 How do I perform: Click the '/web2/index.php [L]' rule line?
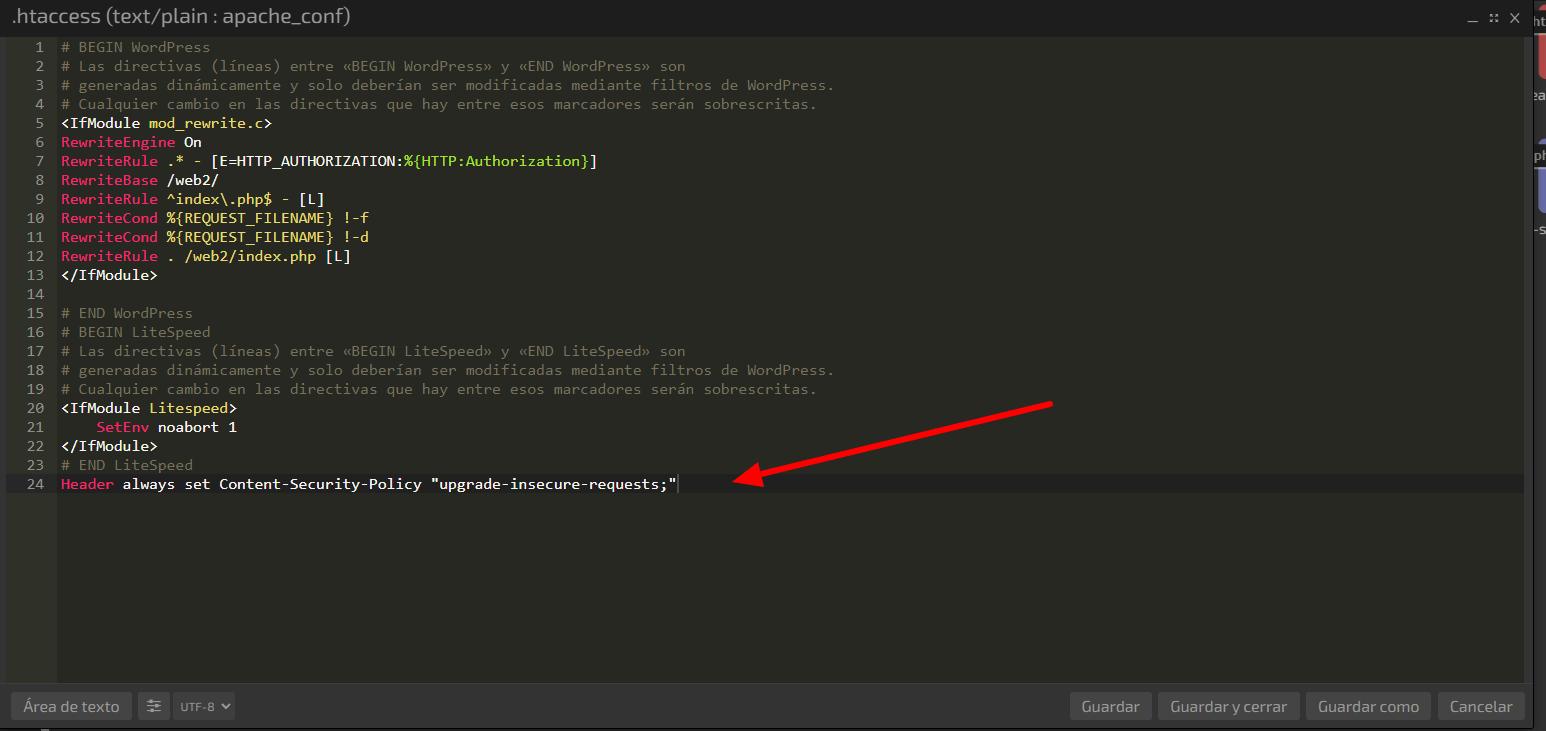pyautogui.click(x=206, y=256)
